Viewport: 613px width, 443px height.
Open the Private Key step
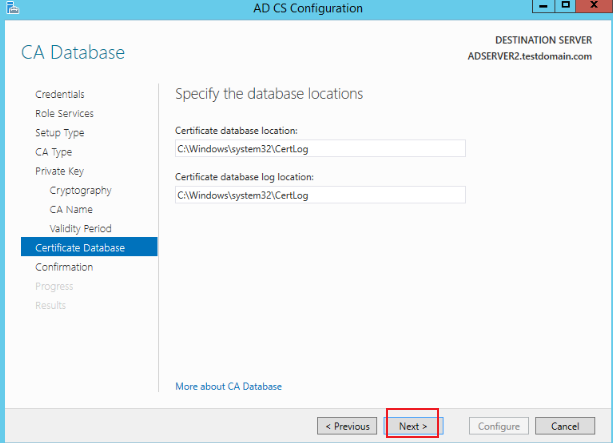click(59, 171)
